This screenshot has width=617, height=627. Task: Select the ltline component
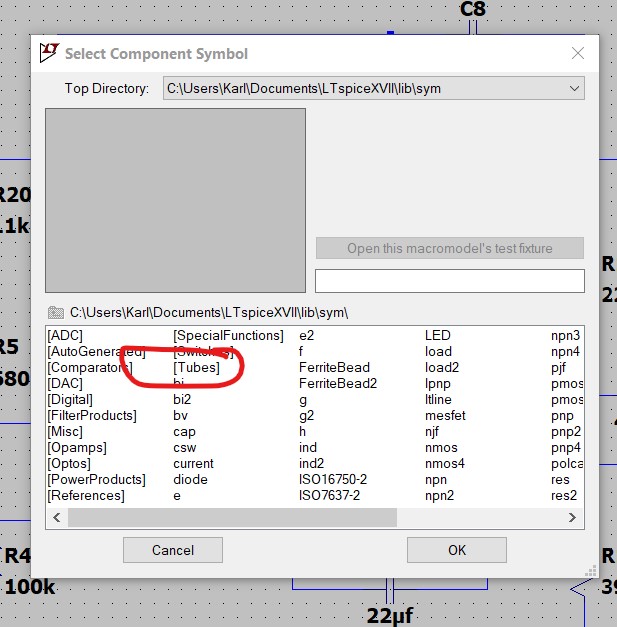438,399
